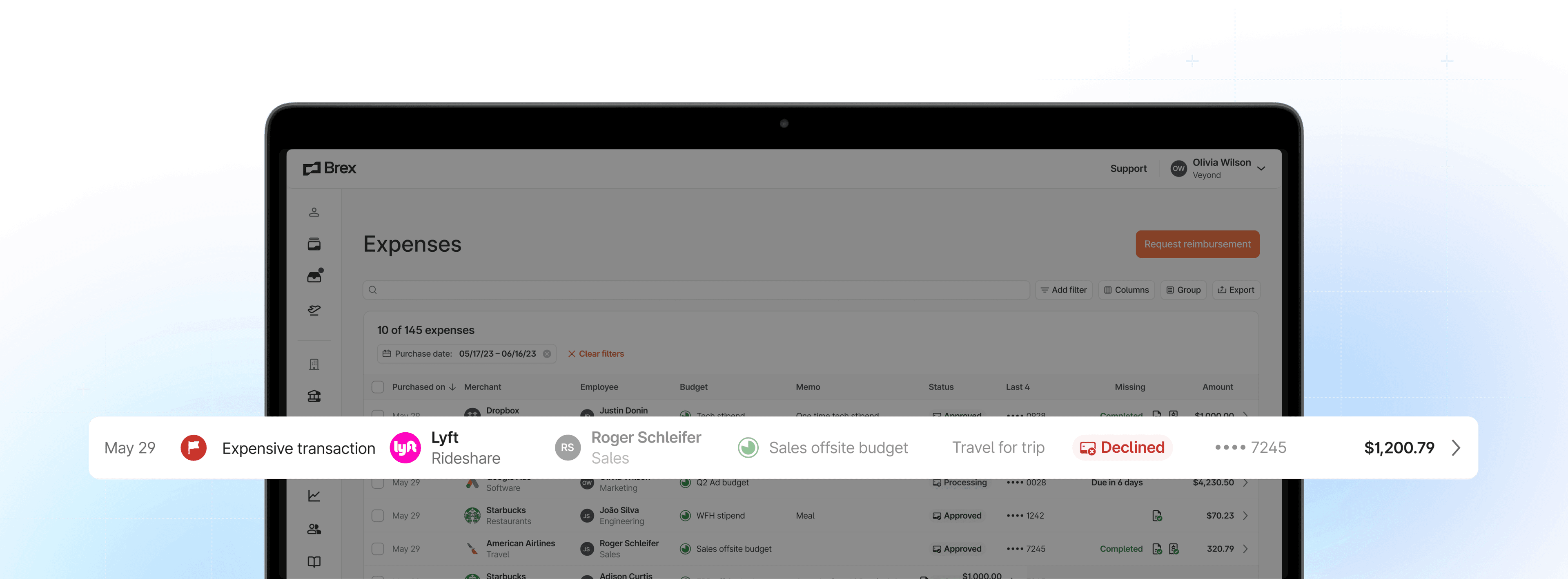The height and width of the screenshot is (579, 1568).
Task: Click the Request reimbursement button
Action: 1197,244
